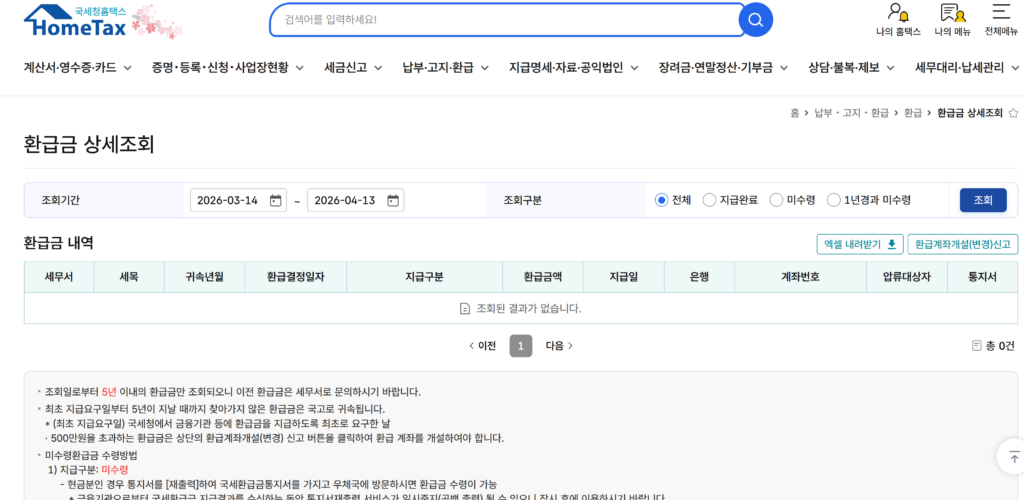Toggle favorite star next to 환급금 상세조회
Image resolution: width=1024 pixels, height=500 pixels.
click(1013, 113)
